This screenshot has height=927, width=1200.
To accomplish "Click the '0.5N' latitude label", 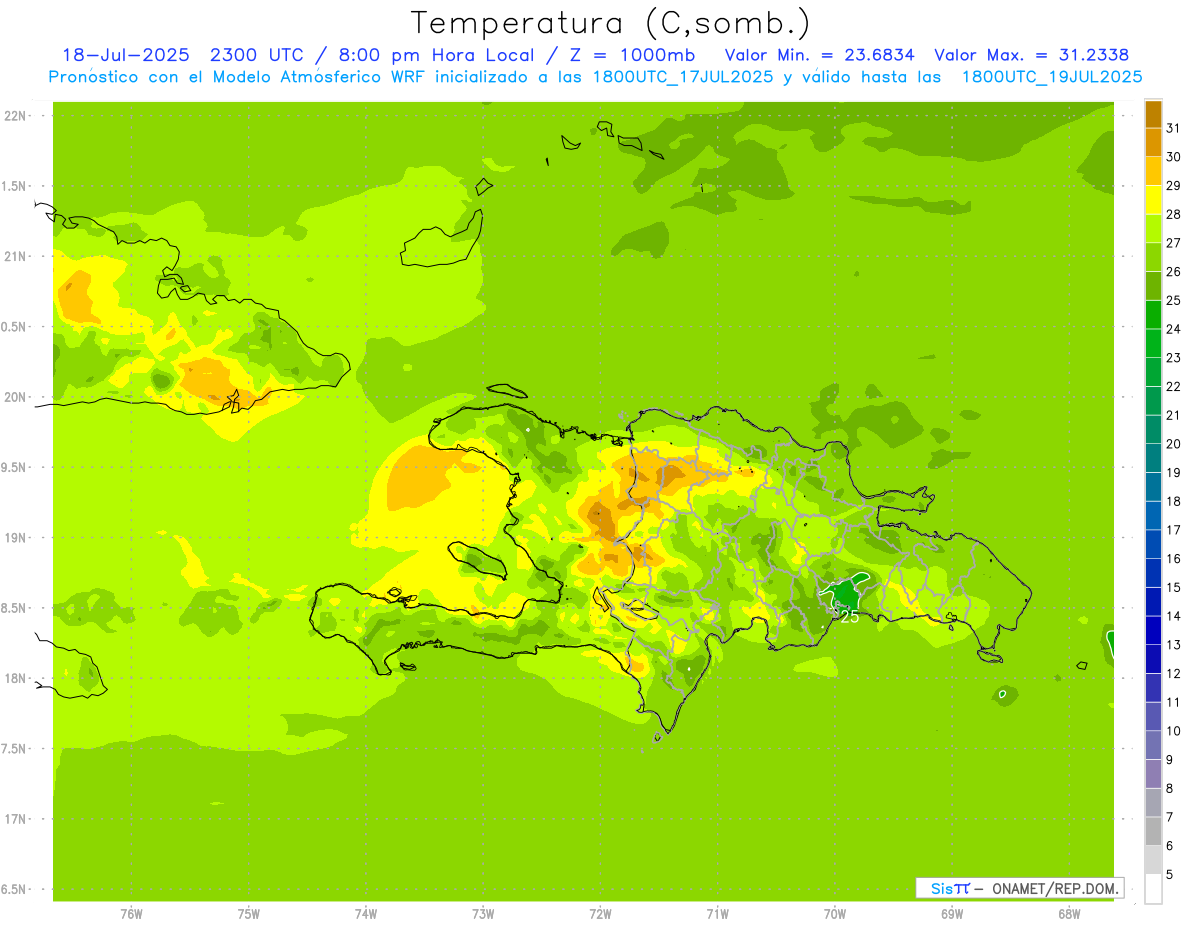I will 15,327.
